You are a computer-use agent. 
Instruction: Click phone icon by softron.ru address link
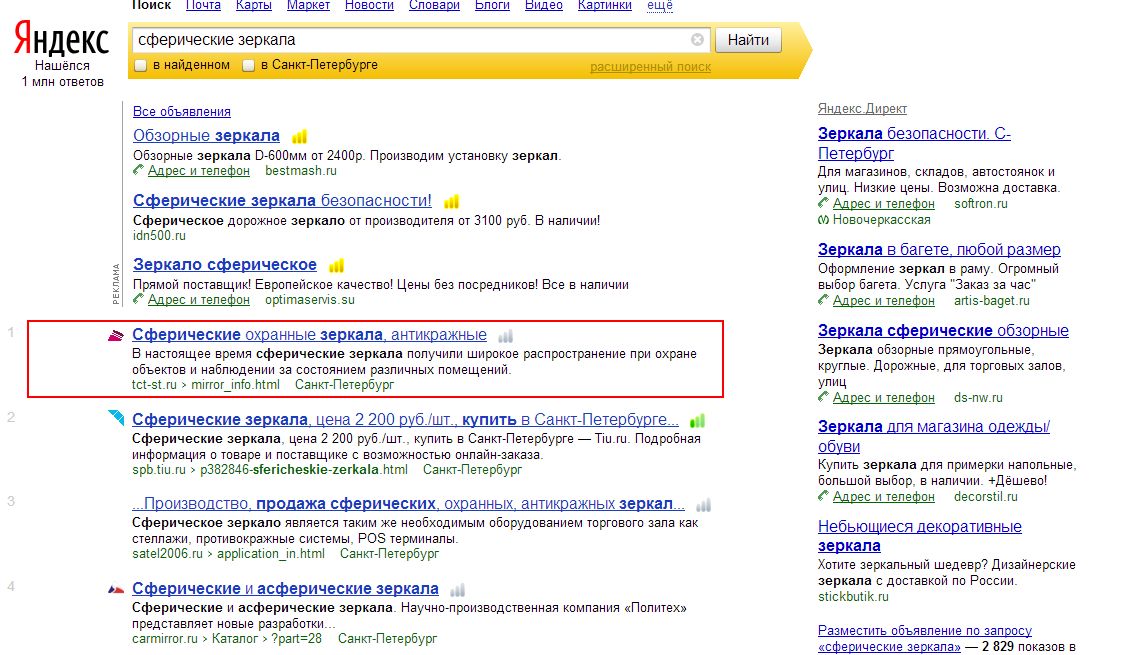pos(824,203)
